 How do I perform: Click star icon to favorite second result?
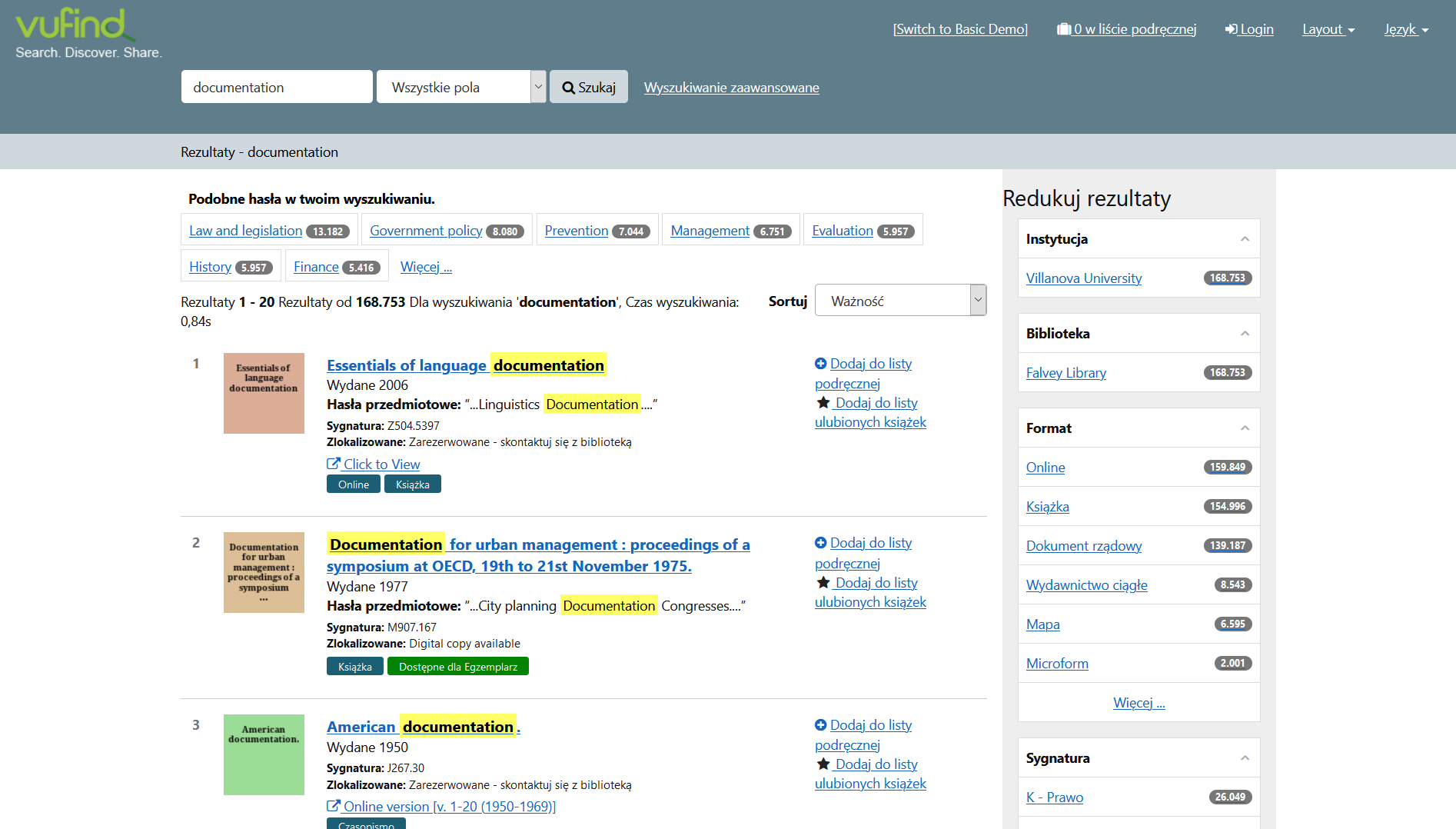(x=823, y=583)
